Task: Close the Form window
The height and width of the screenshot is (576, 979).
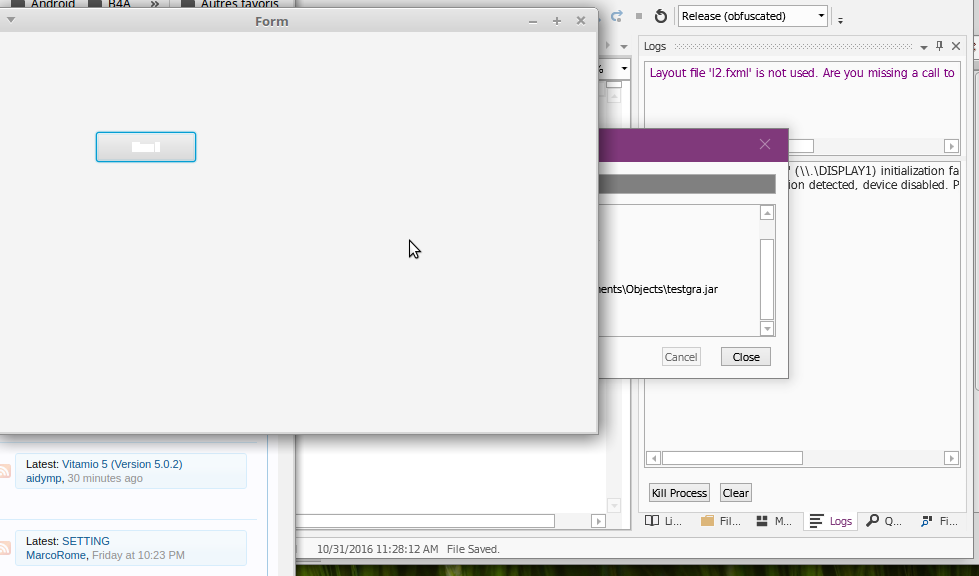Action: pyautogui.click(x=581, y=21)
